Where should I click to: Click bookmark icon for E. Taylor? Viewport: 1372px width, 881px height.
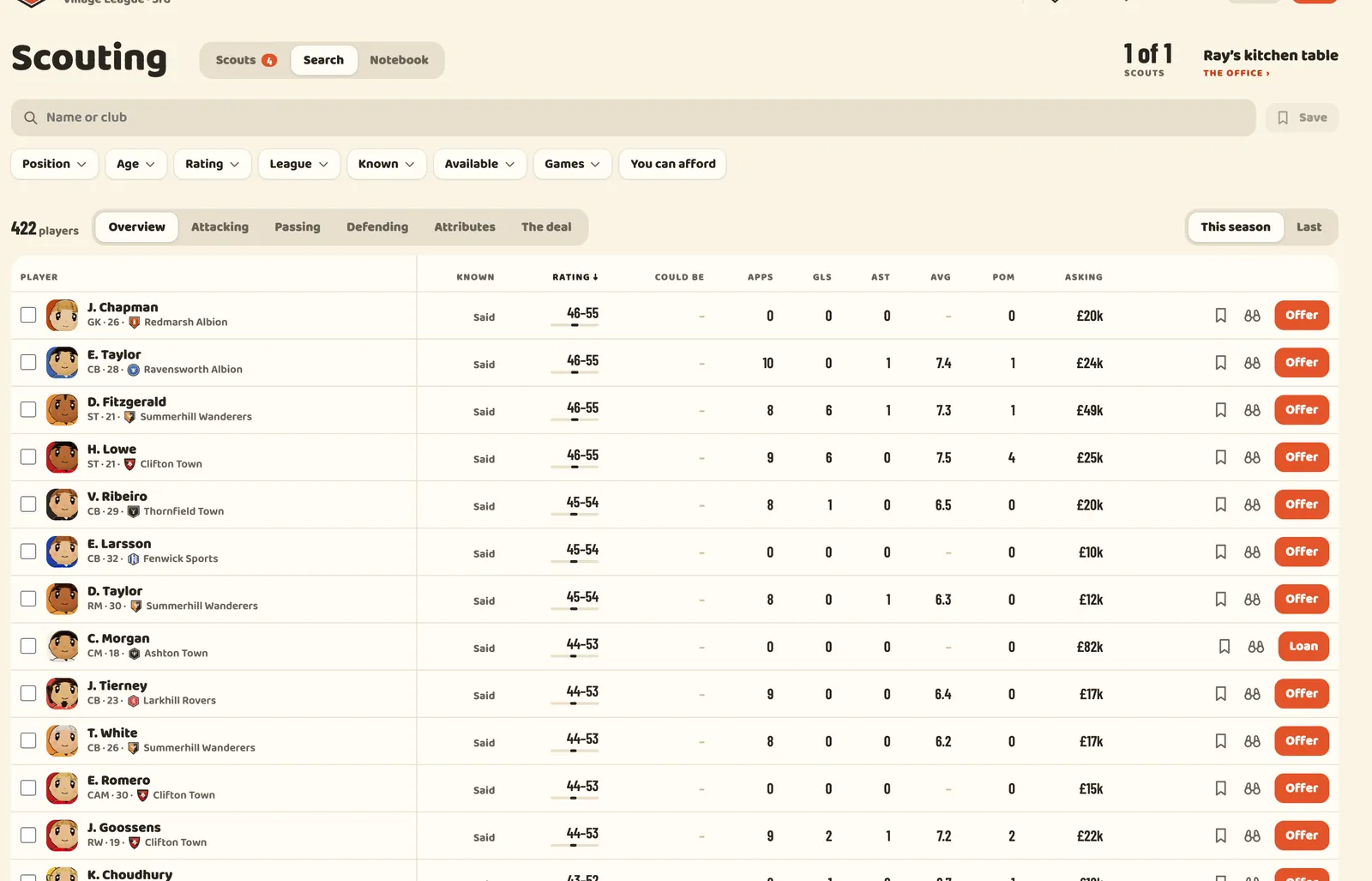(x=1220, y=363)
